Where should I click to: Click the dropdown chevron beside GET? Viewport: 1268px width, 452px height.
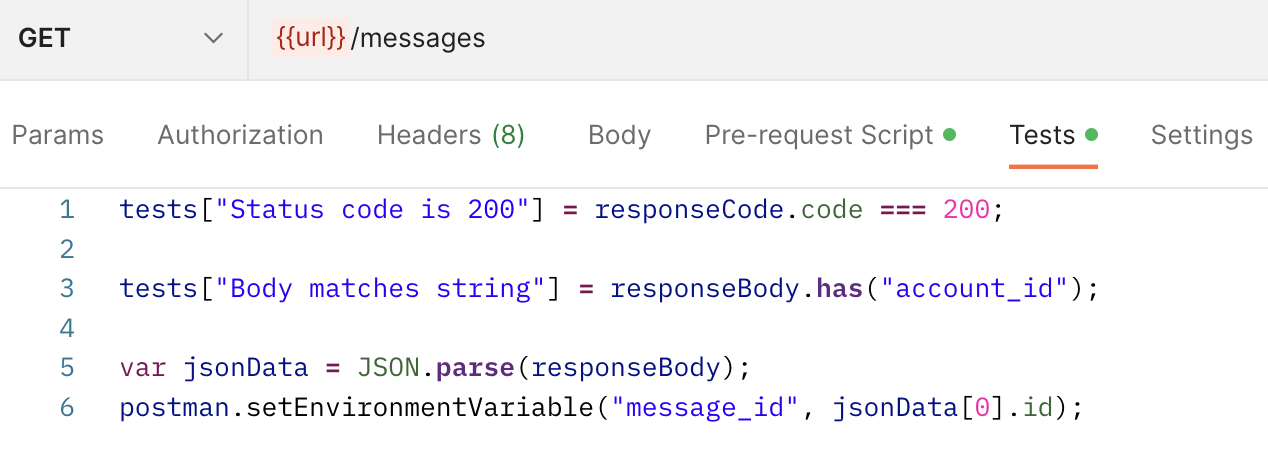213,39
